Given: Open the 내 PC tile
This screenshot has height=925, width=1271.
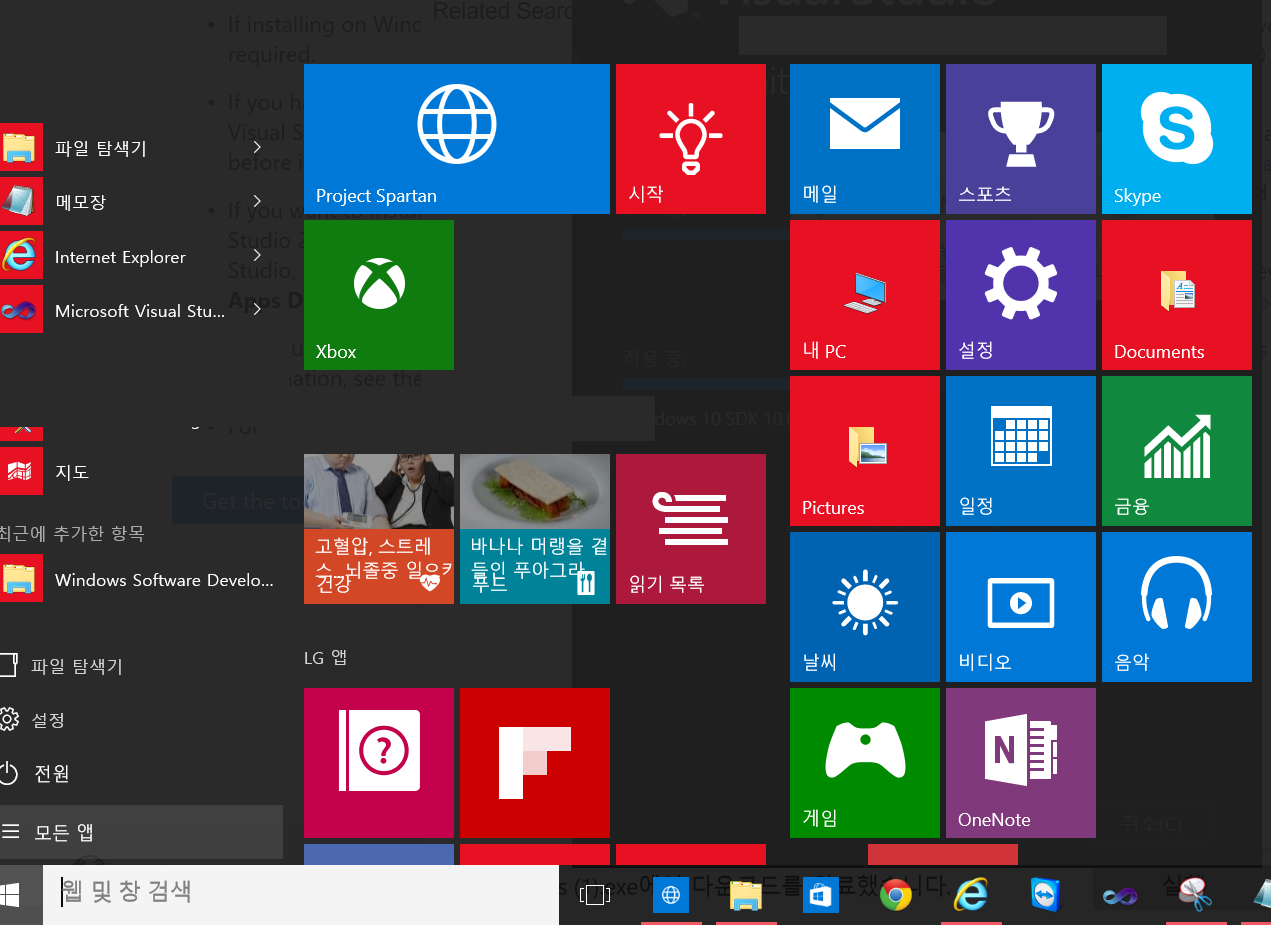Looking at the screenshot, I should (x=865, y=295).
